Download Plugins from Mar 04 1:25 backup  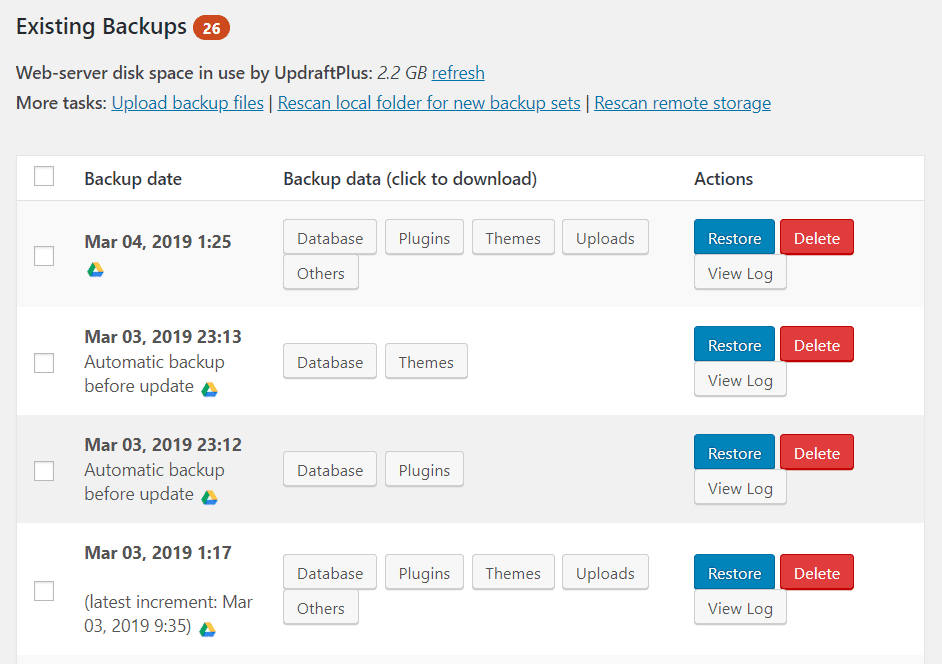click(424, 238)
